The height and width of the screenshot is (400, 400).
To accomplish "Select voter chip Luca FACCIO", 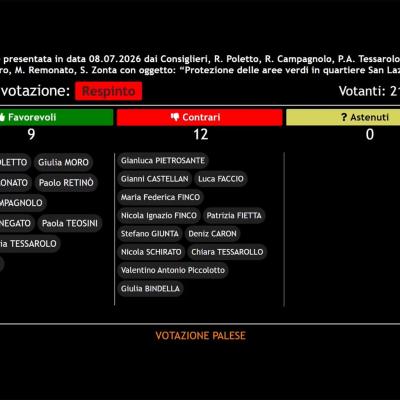I will [221, 179].
